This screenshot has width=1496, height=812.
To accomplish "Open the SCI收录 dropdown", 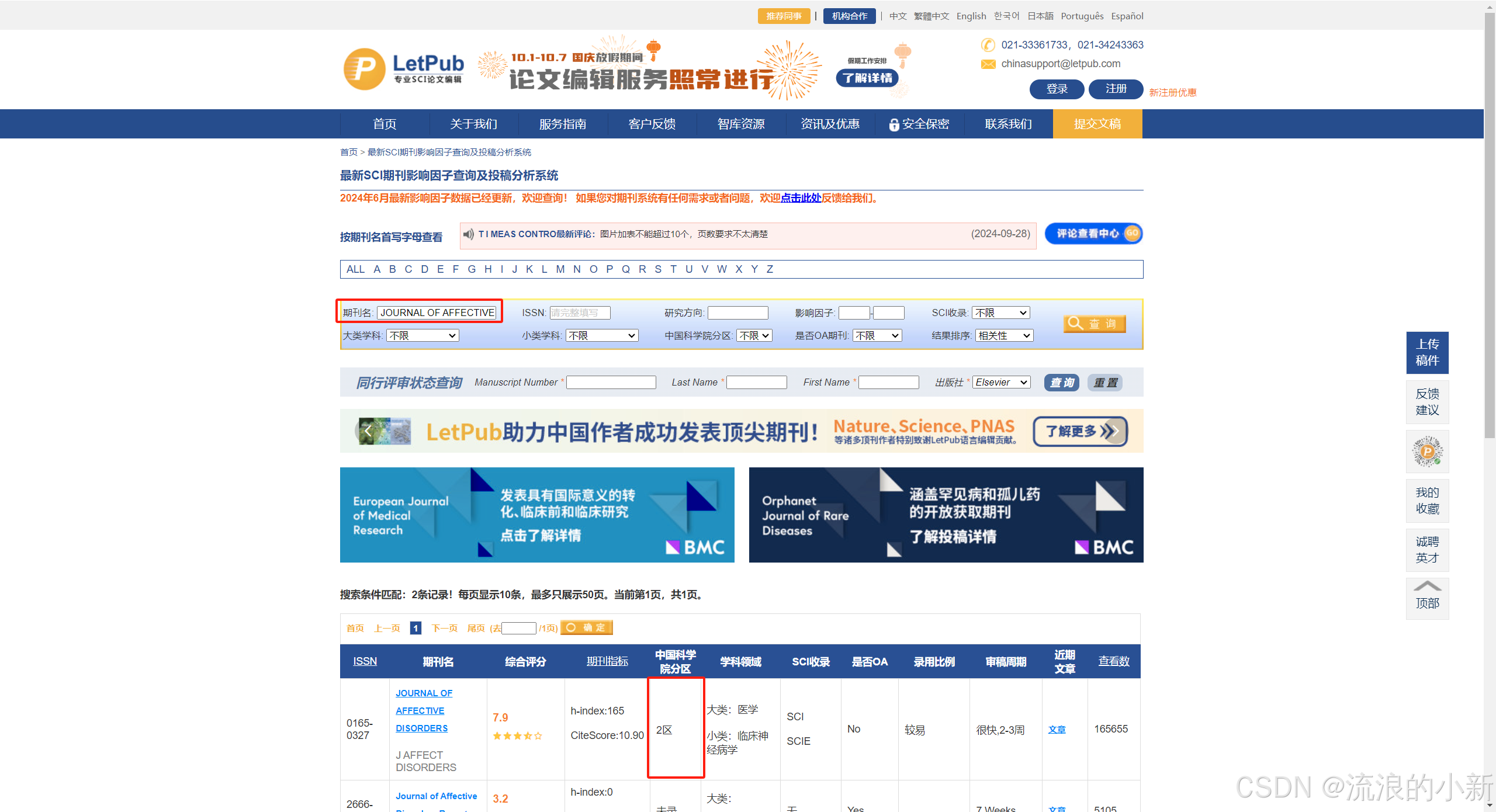I will click(1000, 313).
